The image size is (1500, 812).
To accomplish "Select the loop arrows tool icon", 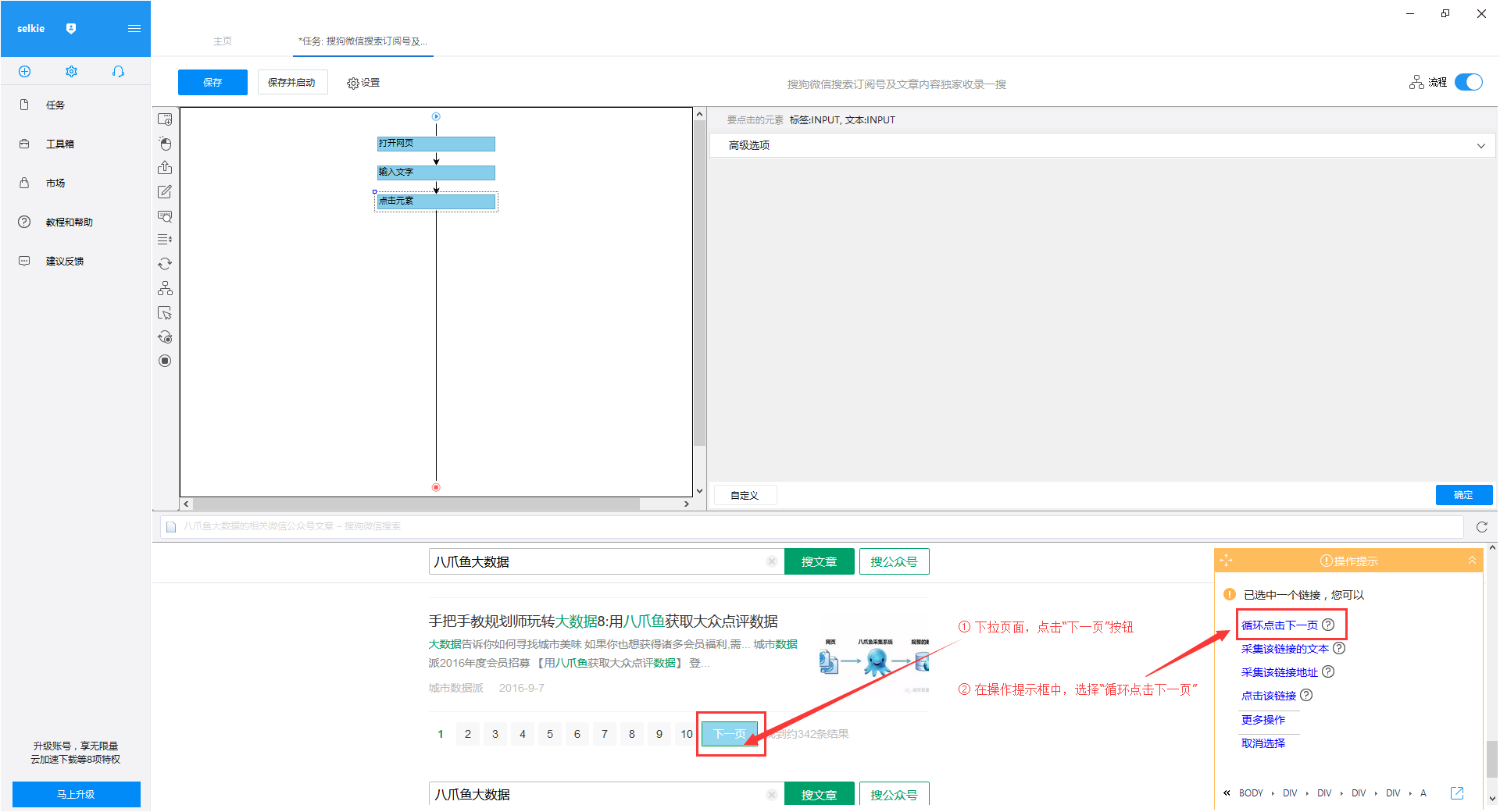I will click(165, 264).
